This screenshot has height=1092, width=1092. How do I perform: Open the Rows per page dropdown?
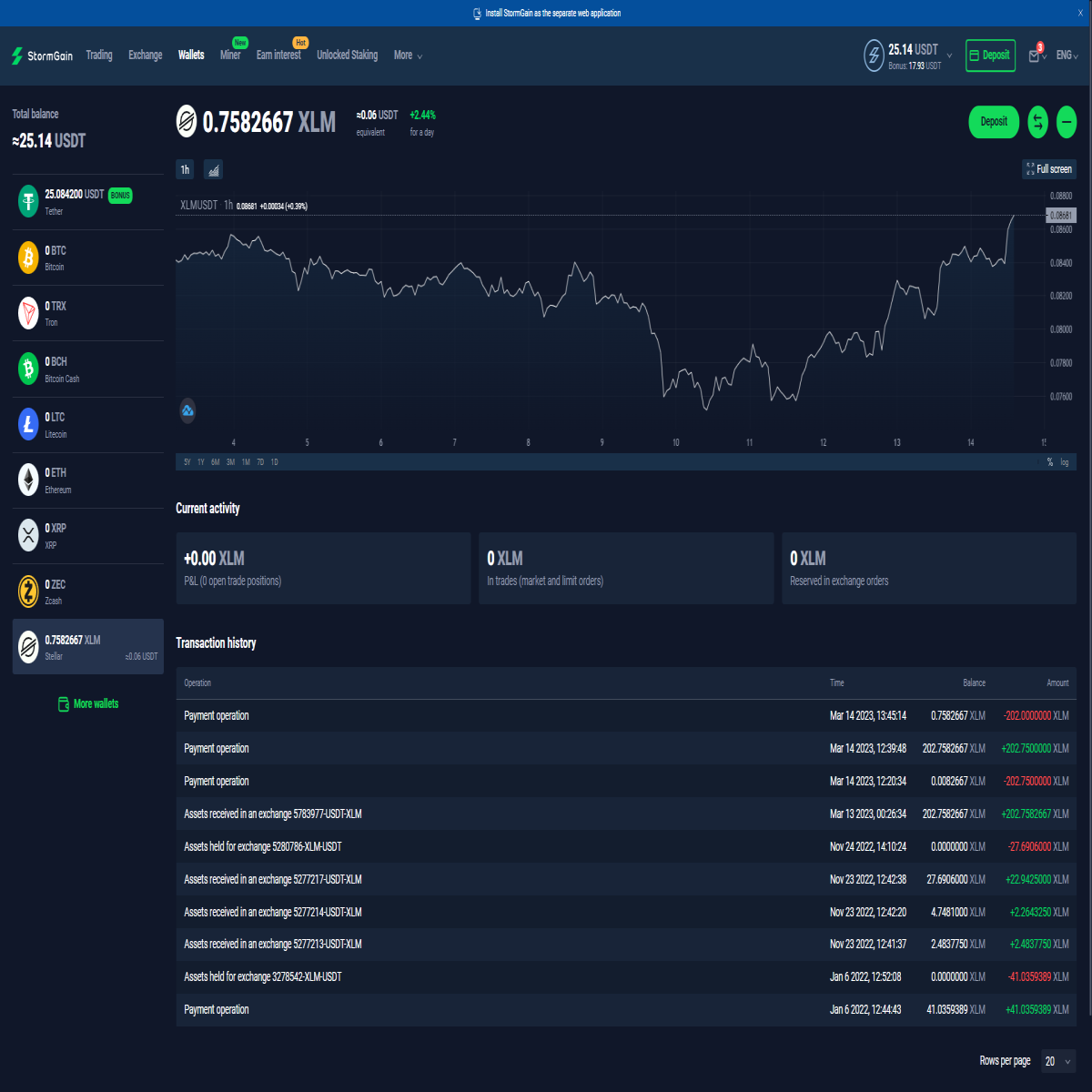coord(1058,1061)
